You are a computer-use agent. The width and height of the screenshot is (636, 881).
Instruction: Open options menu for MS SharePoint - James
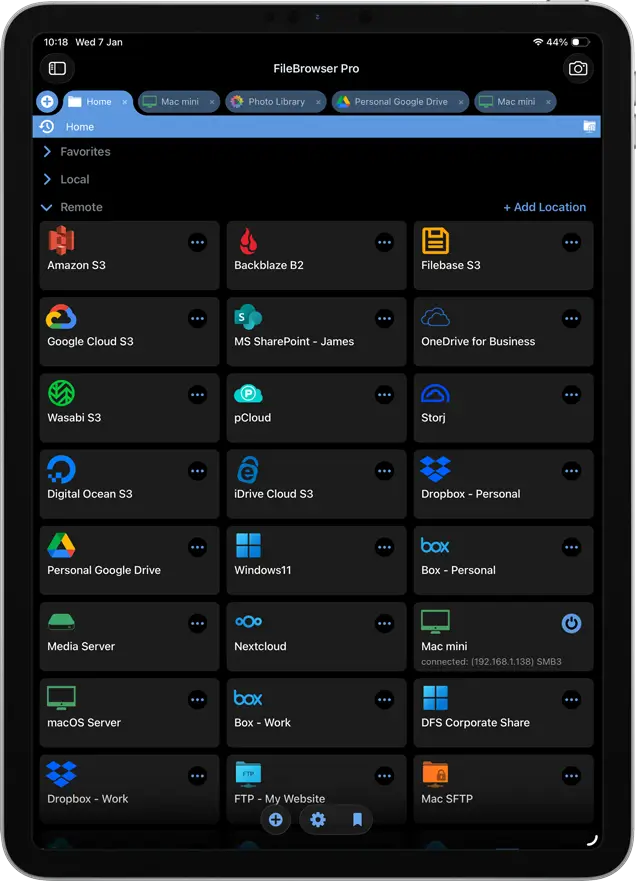pos(384,319)
